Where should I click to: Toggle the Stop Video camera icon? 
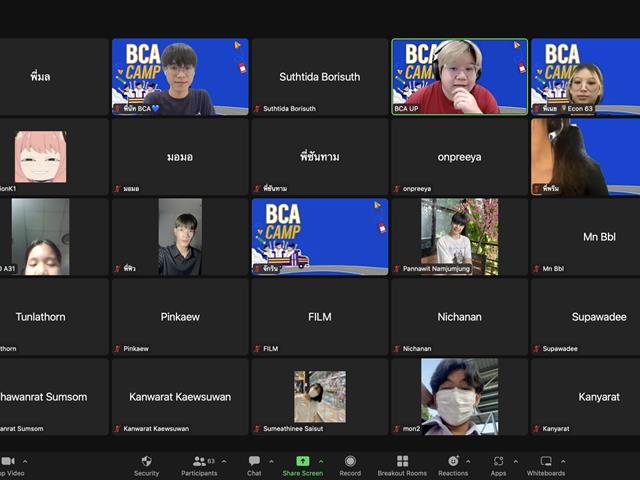pyautogui.click(x=8, y=461)
